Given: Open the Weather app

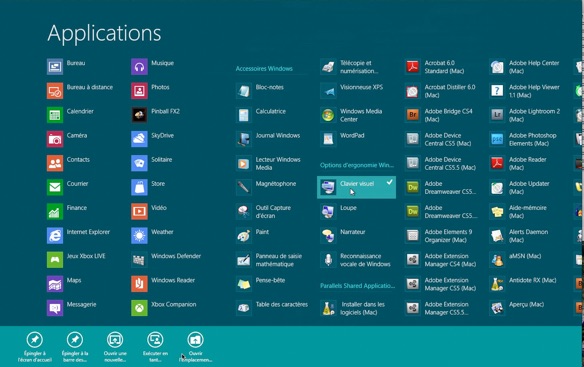Looking at the screenshot, I should point(152,236).
